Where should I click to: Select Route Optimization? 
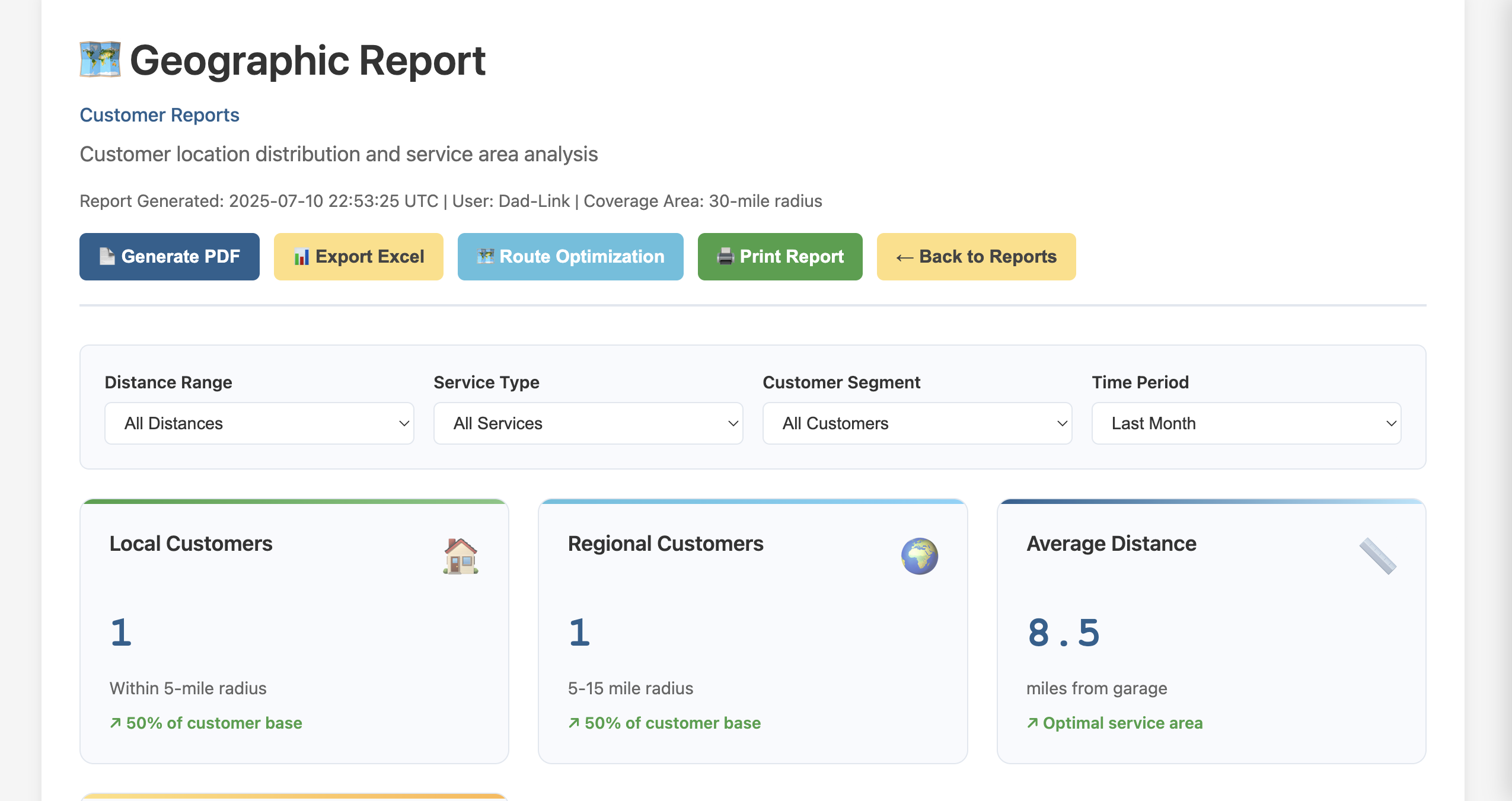(570, 257)
